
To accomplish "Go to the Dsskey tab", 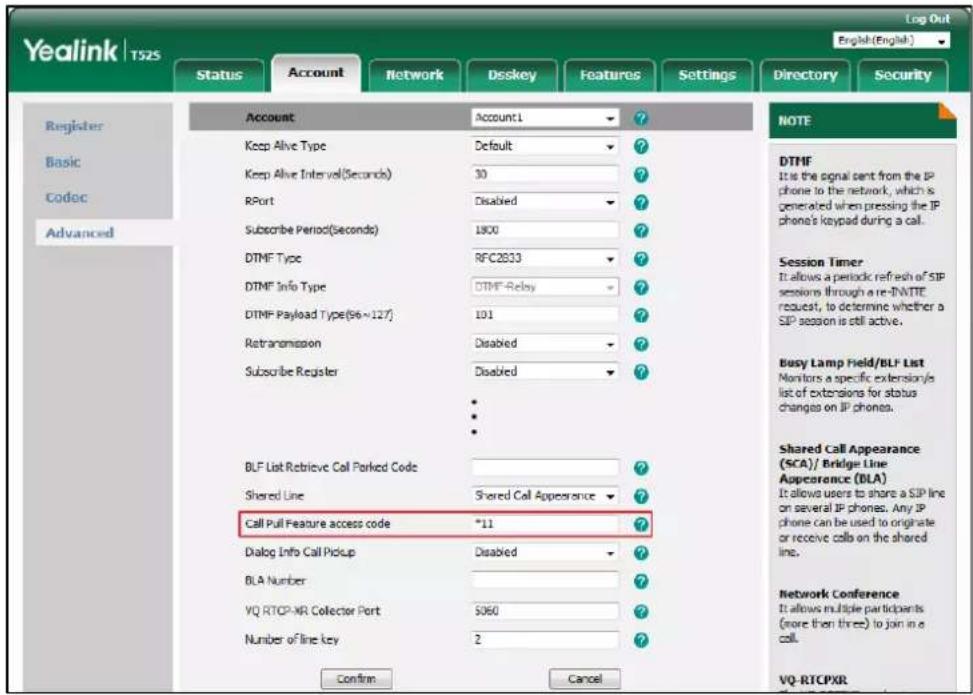I will 512,75.
